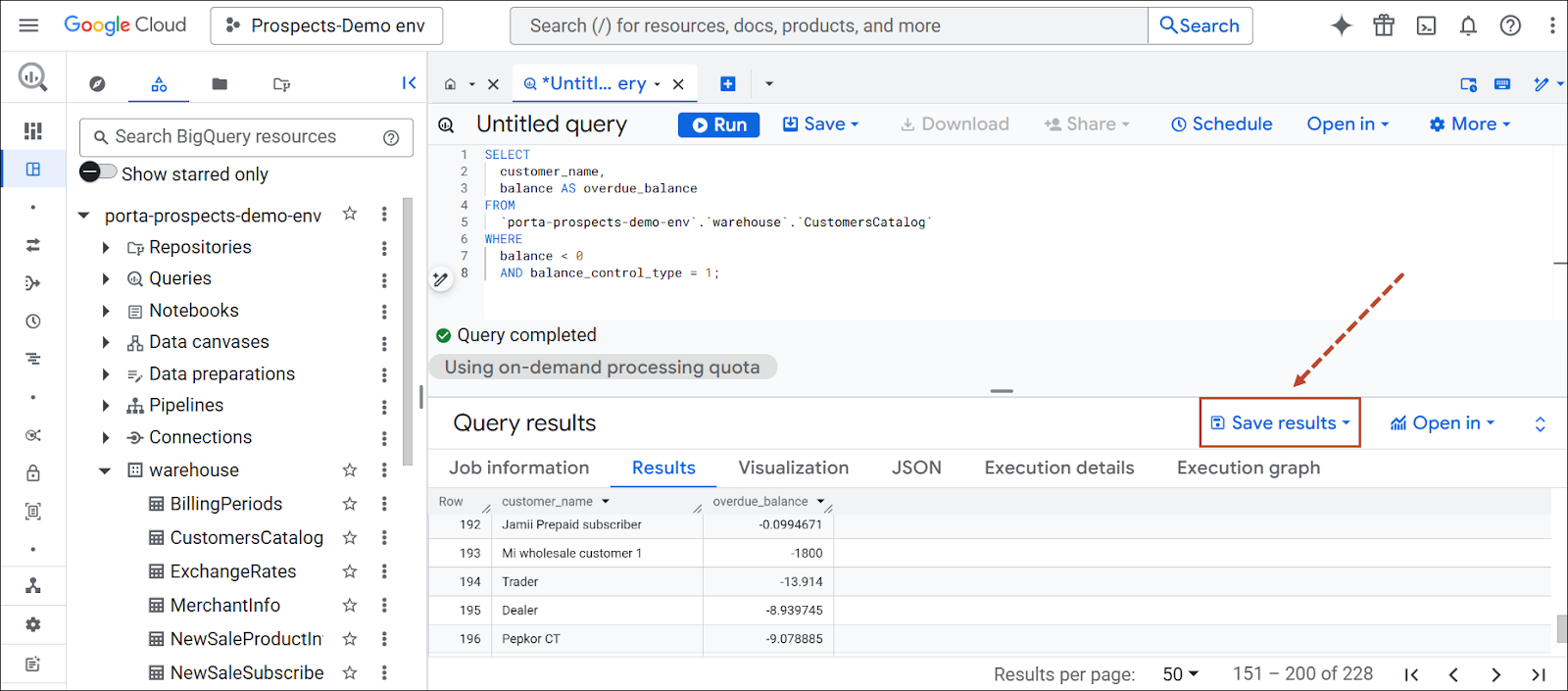This screenshot has width=1568, height=691.
Task: Open the gift free trial icon
Action: 1384,25
